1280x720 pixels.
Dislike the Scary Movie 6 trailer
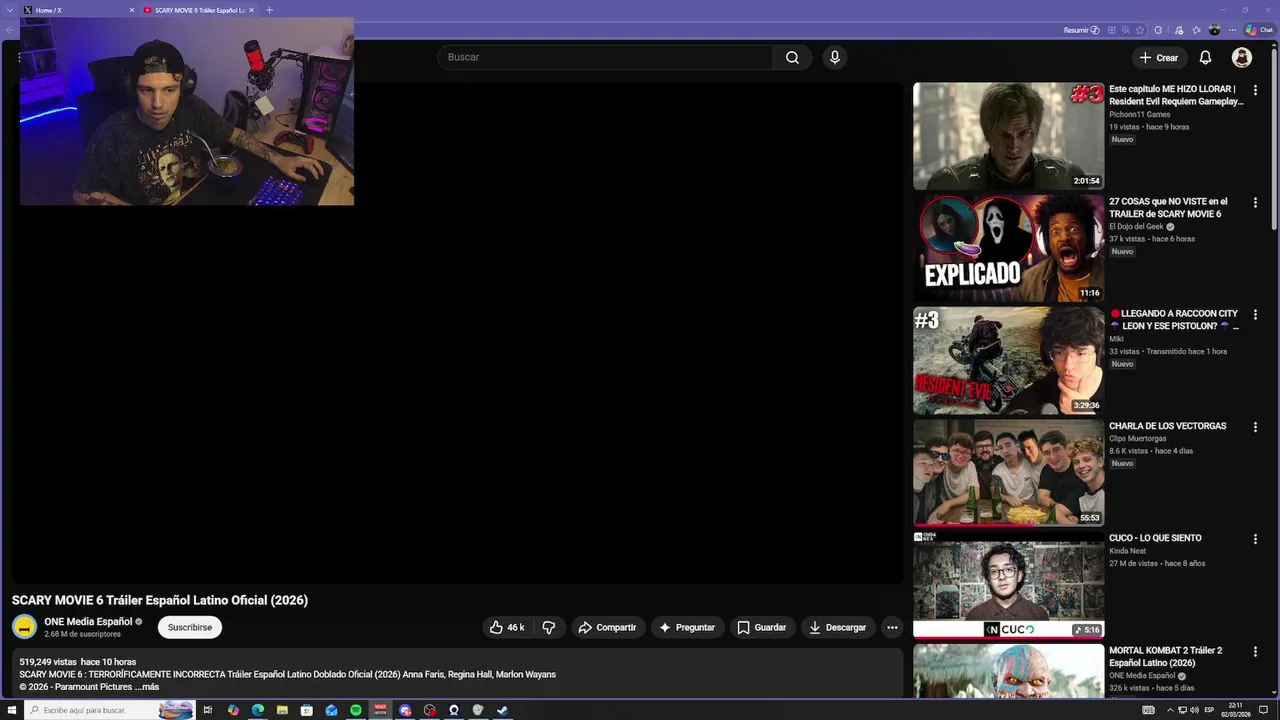point(548,628)
